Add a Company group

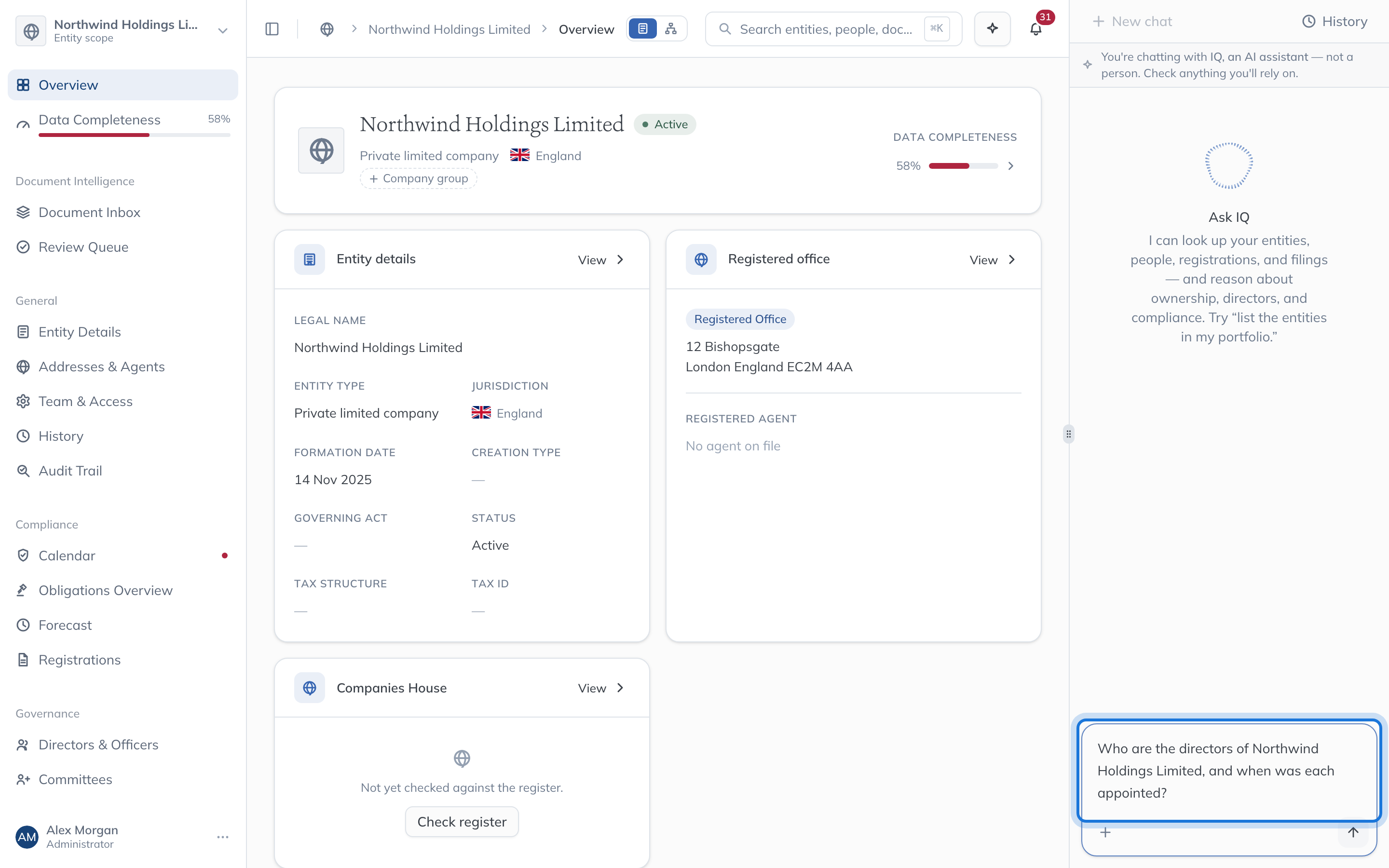tap(419, 178)
